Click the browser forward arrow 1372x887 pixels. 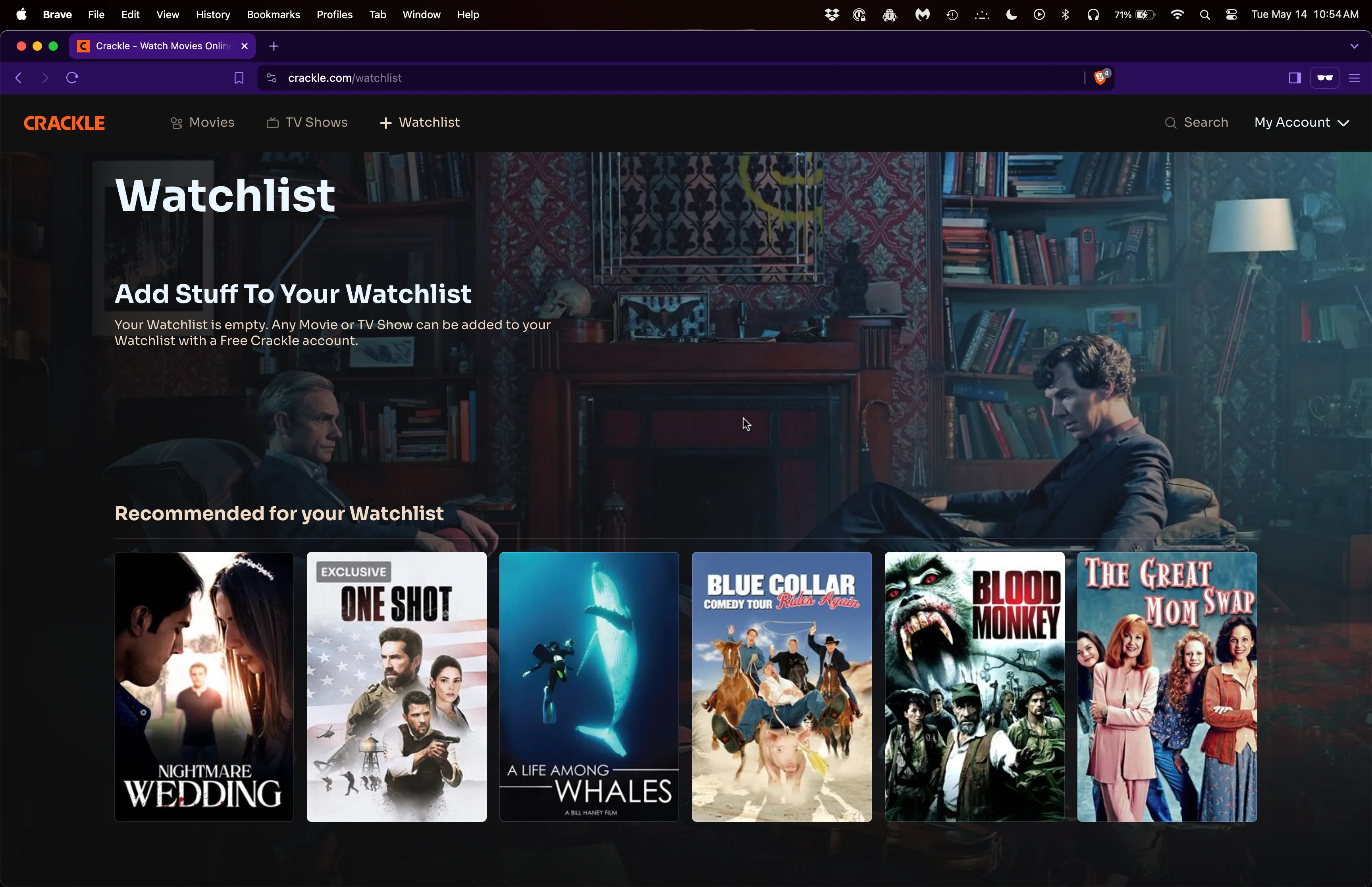coord(45,78)
